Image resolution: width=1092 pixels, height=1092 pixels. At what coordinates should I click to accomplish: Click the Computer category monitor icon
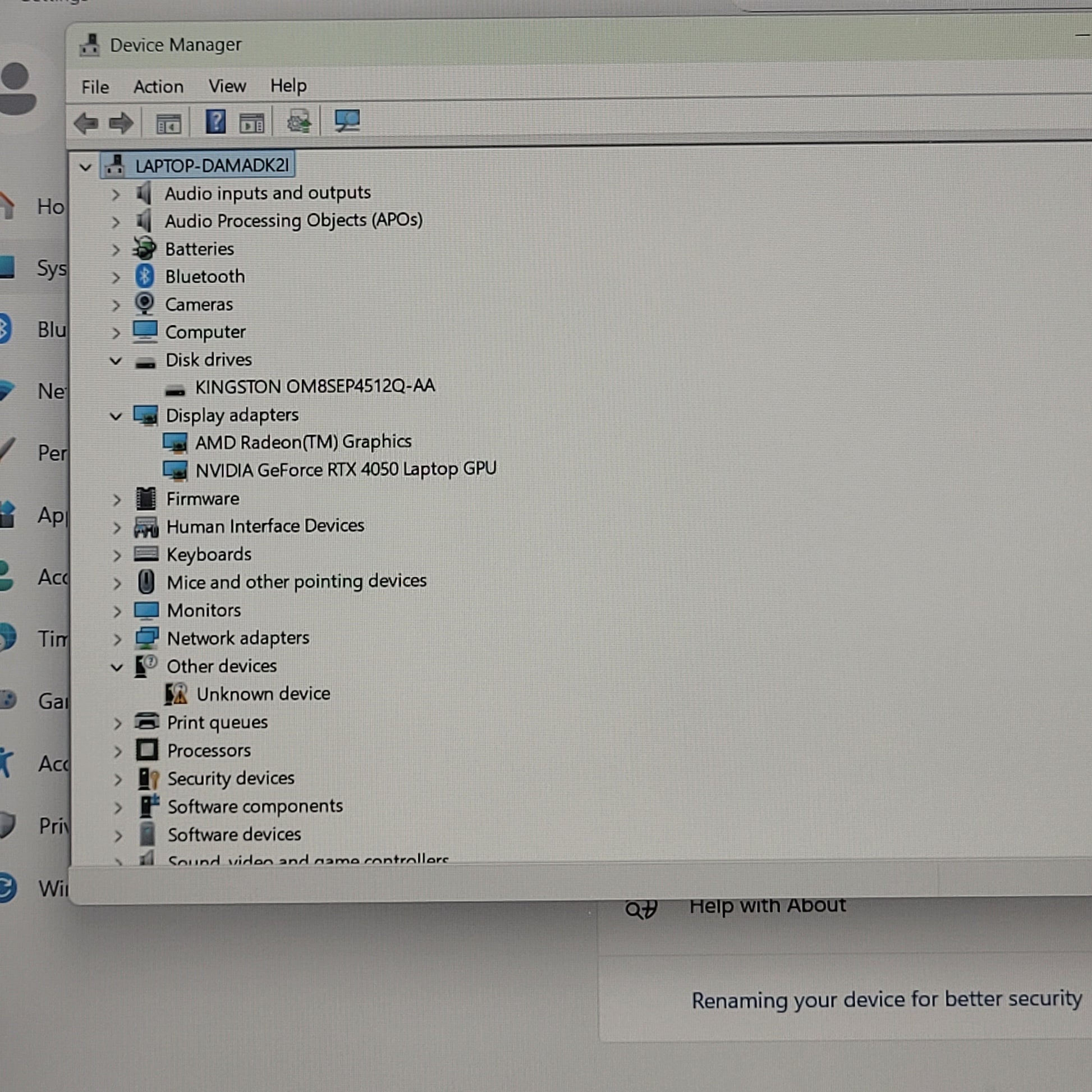(145, 332)
